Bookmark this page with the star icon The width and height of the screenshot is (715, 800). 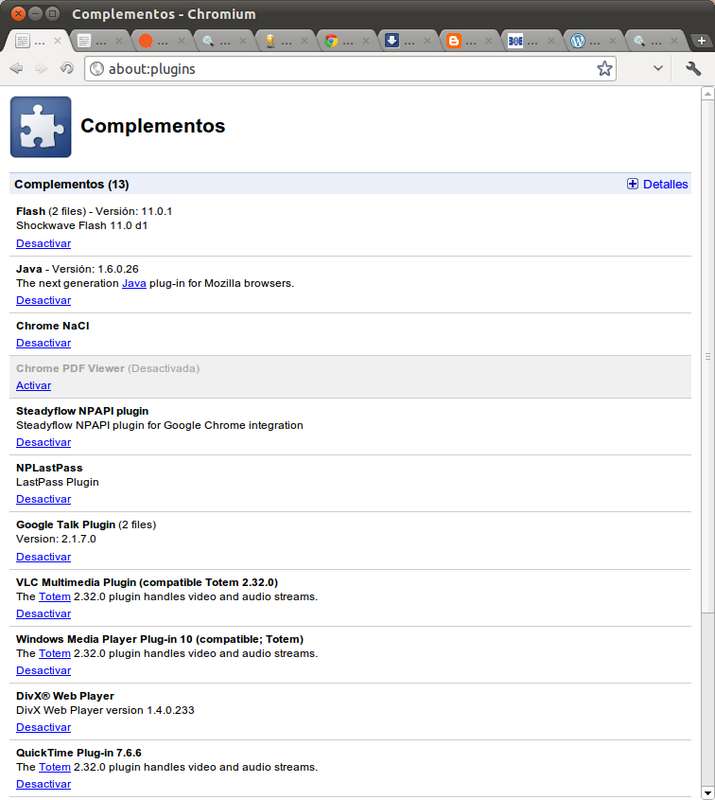(604, 68)
